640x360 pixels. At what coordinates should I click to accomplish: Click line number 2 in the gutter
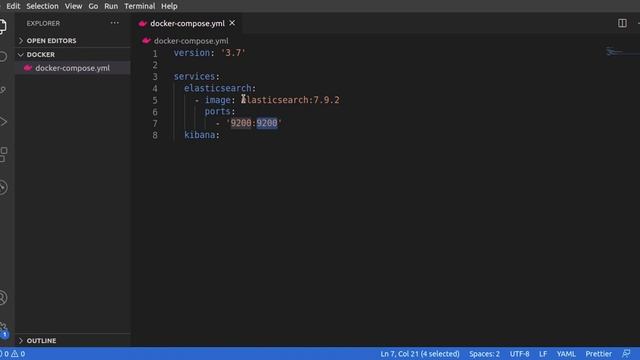click(x=155, y=65)
